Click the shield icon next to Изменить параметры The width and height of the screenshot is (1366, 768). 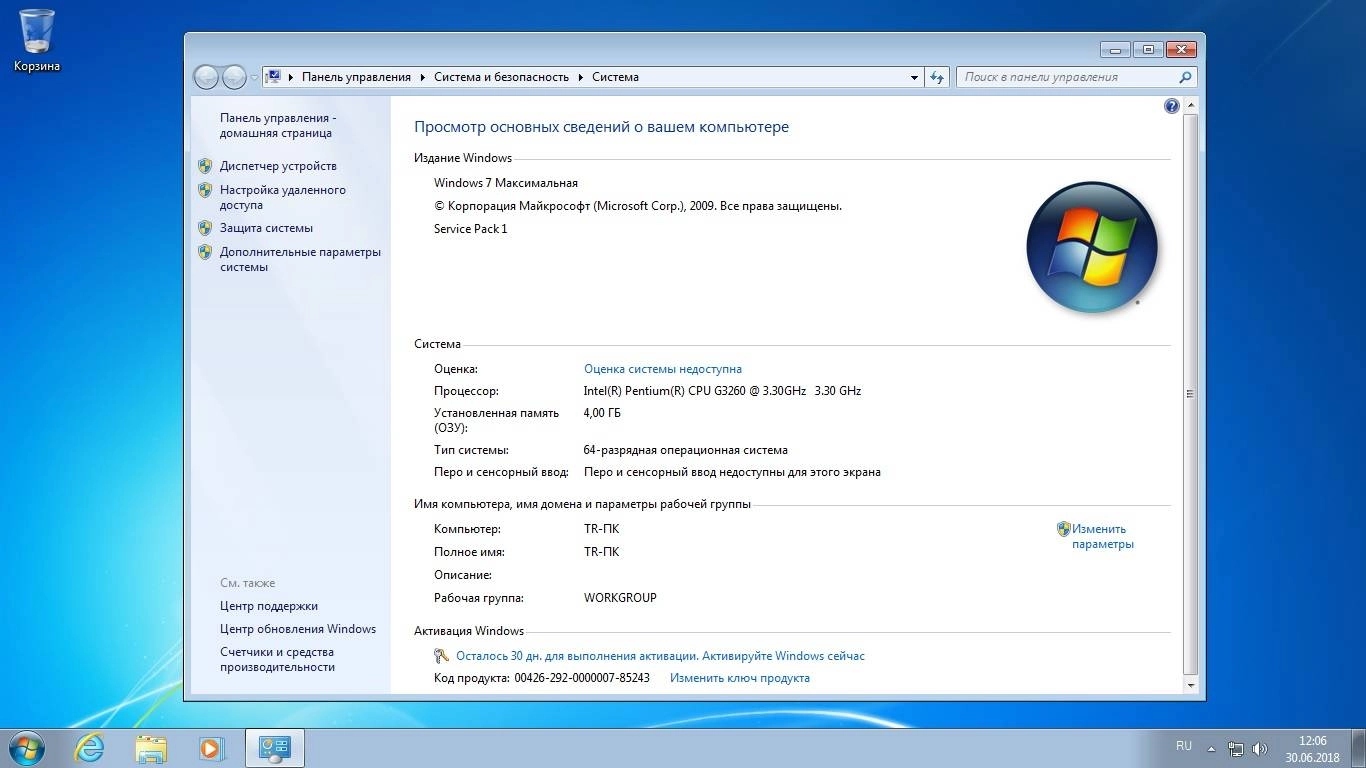tap(1064, 529)
